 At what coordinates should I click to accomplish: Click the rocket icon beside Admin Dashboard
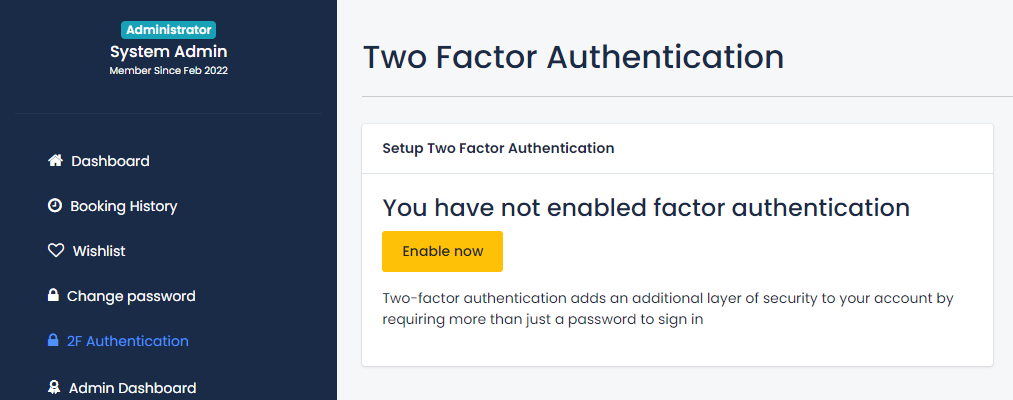point(54,387)
